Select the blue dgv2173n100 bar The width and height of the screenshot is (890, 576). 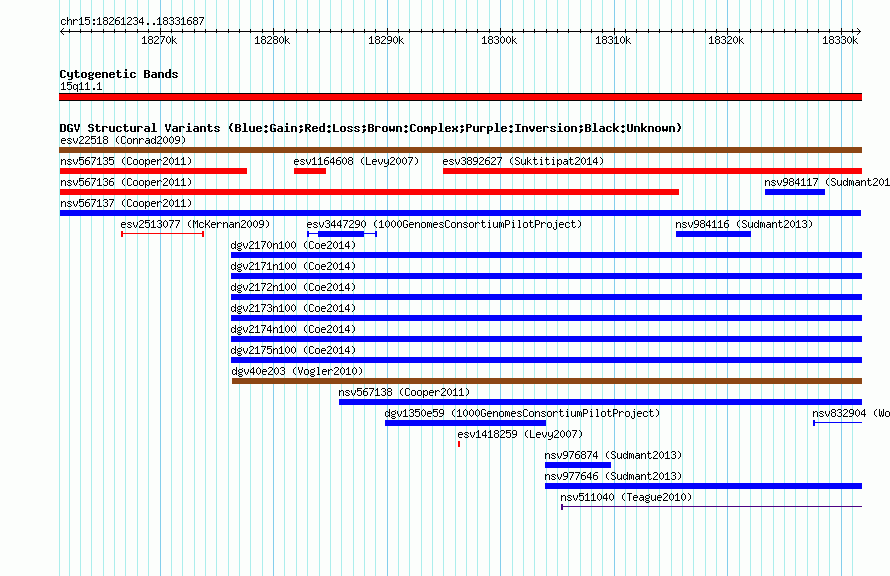tap(547, 318)
